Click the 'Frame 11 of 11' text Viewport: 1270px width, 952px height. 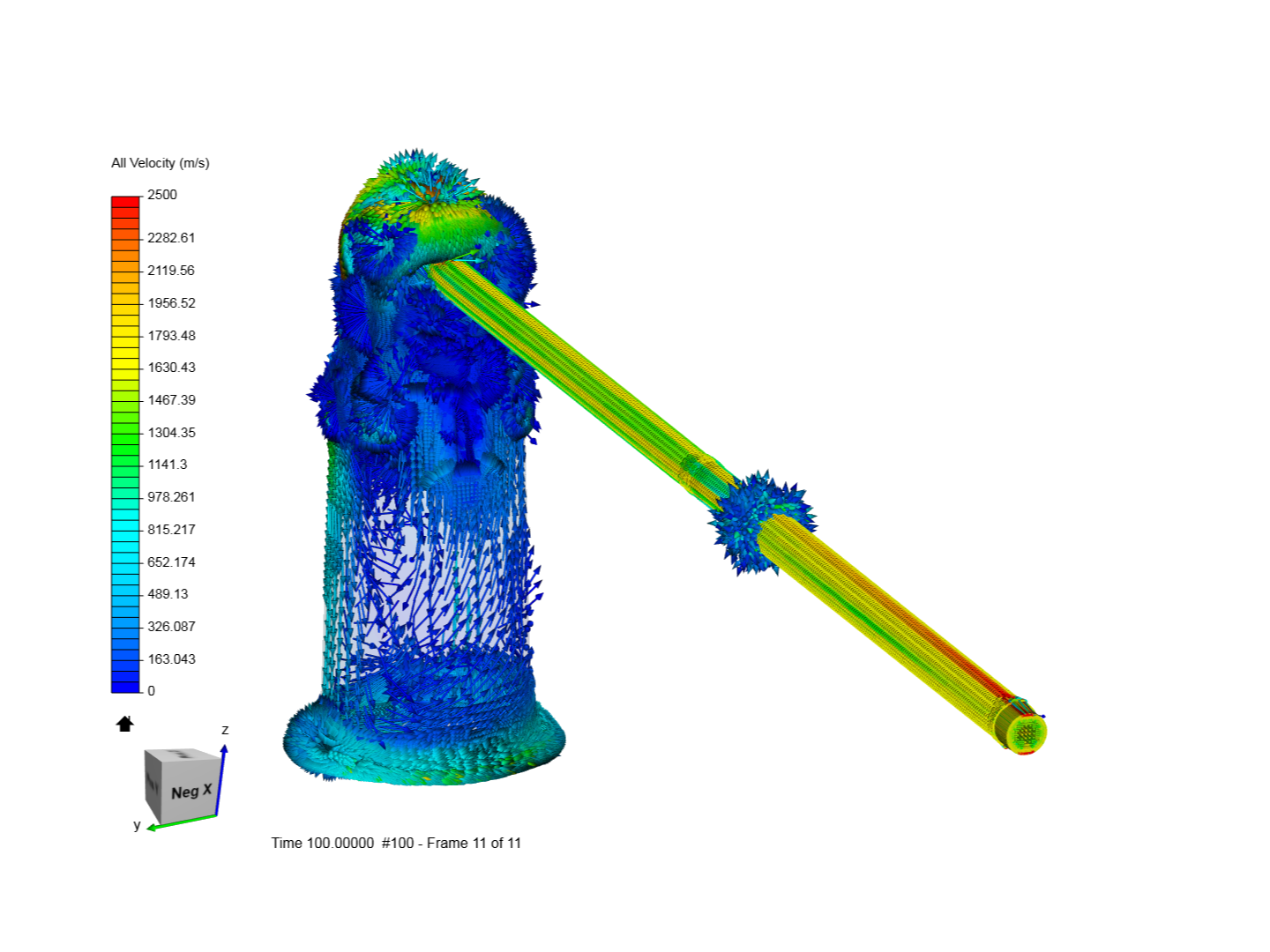(x=474, y=843)
